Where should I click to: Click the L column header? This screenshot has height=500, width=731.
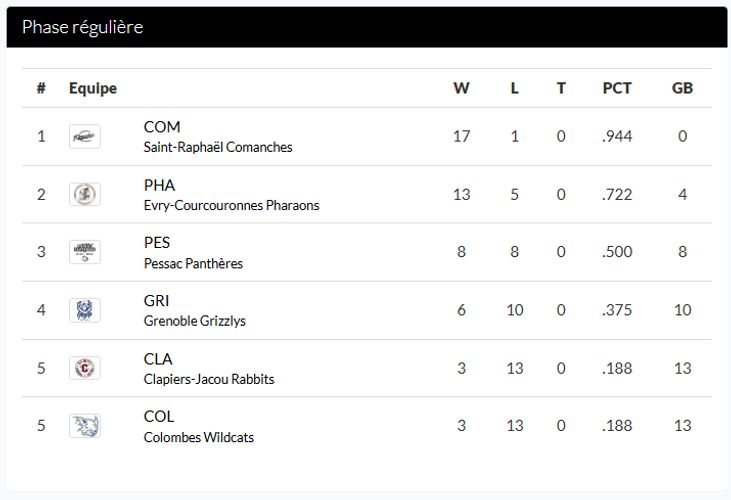point(514,88)
